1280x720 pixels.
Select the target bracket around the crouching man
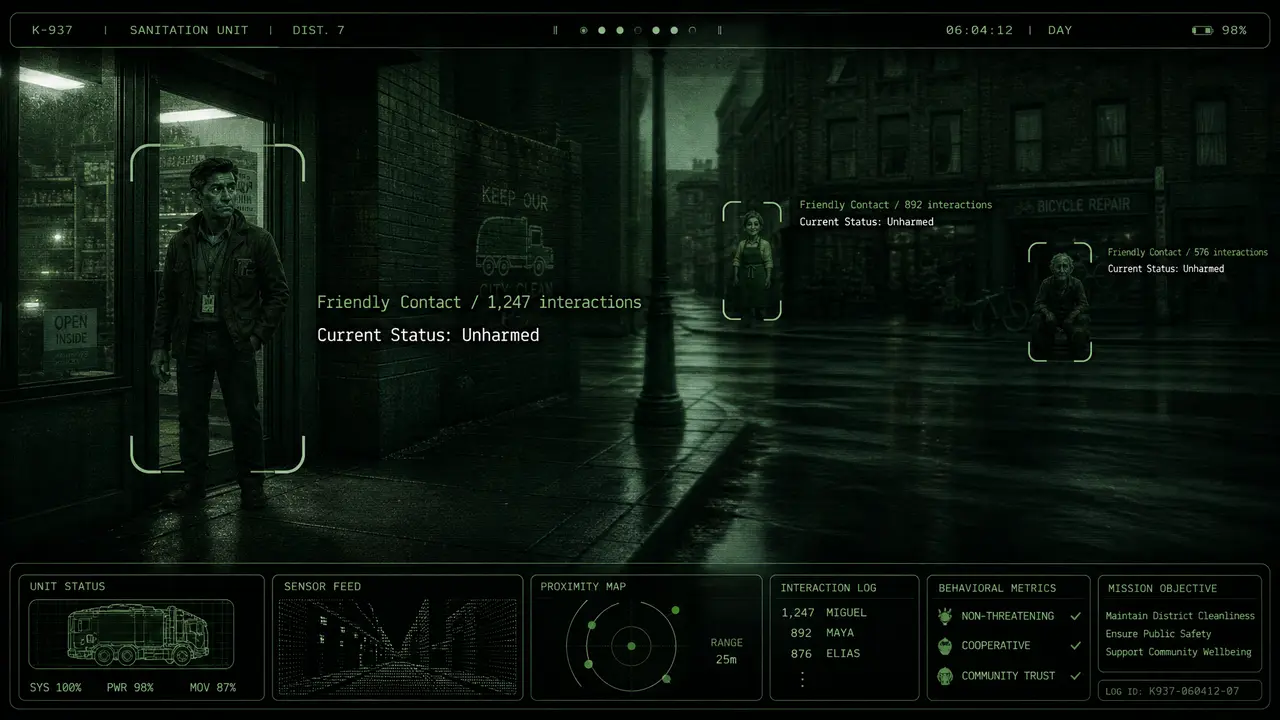(1060, 301)
